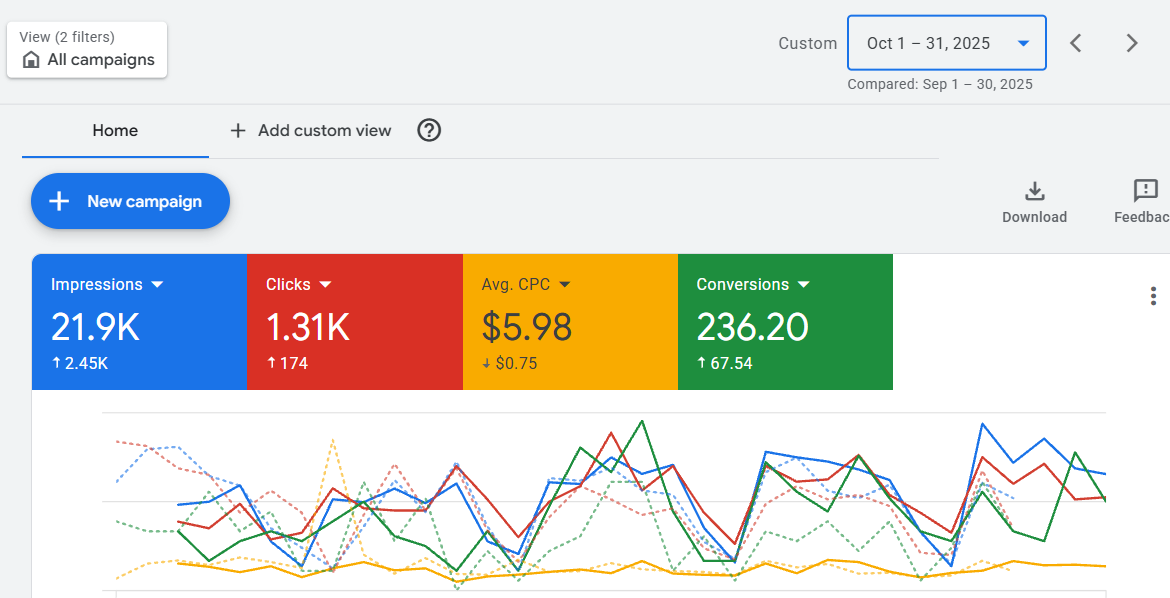
Task: Expand the Impressions metric dropdown arrow
Action: pos(157,285)
